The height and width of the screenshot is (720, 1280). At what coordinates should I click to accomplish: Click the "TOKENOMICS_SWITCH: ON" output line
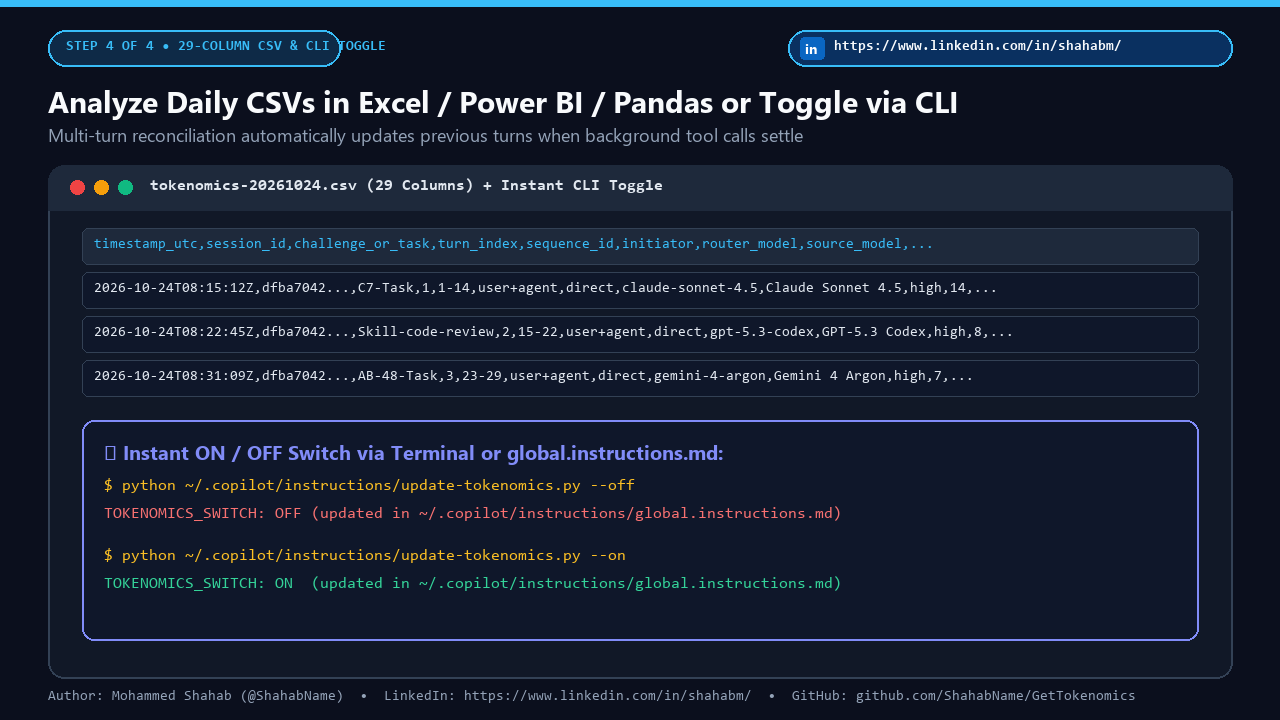(473, 583)
